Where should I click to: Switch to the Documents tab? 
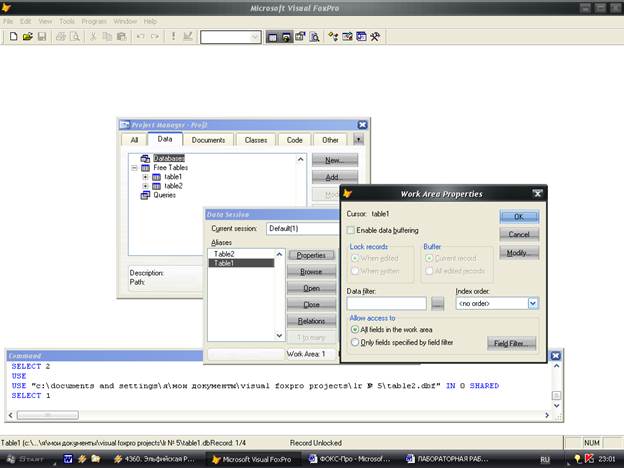tap(208, 140)
